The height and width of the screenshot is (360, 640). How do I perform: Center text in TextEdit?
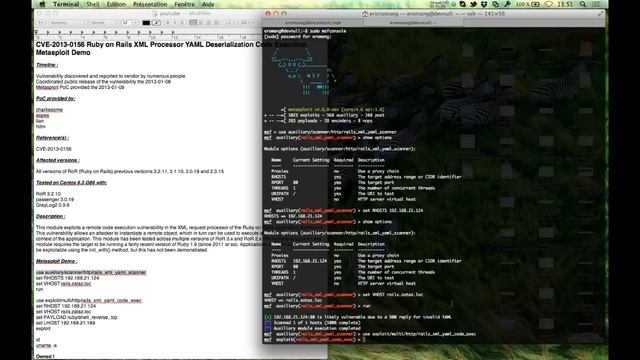coord(201,22)
